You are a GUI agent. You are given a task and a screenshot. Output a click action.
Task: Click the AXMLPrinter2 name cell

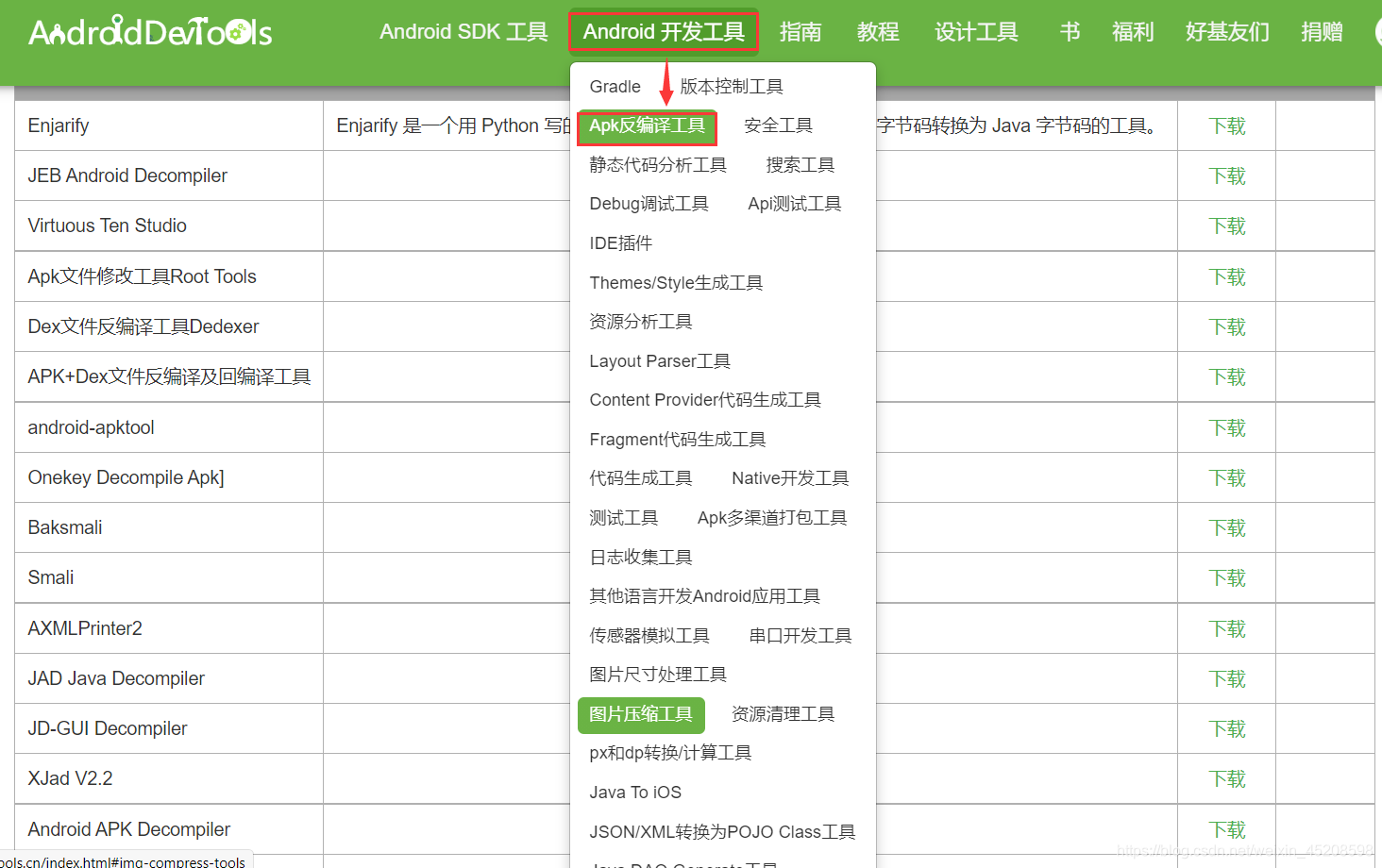pyautogui.click(x=169, y=628)
